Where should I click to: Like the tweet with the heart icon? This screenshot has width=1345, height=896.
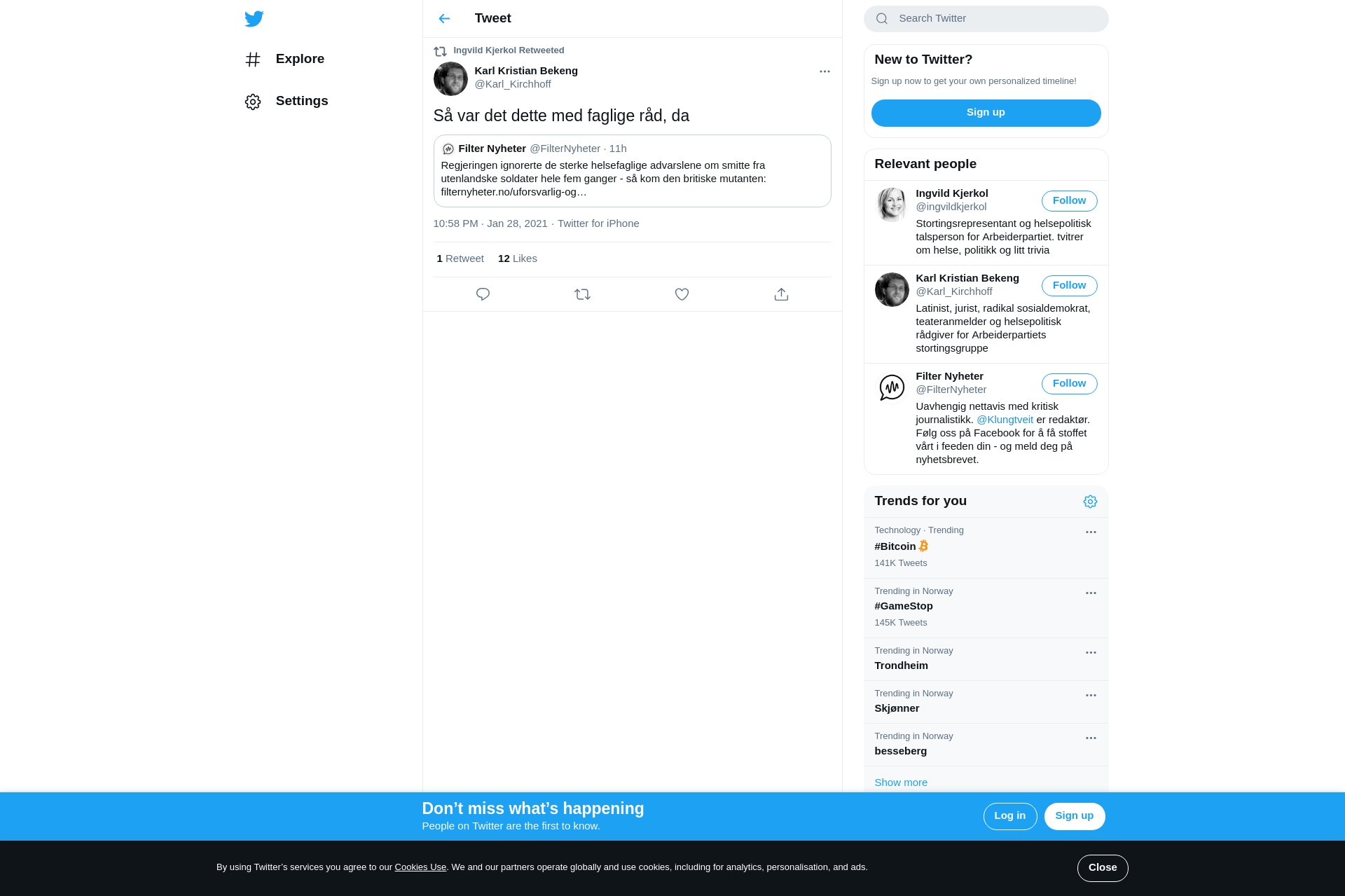point(682,294)
